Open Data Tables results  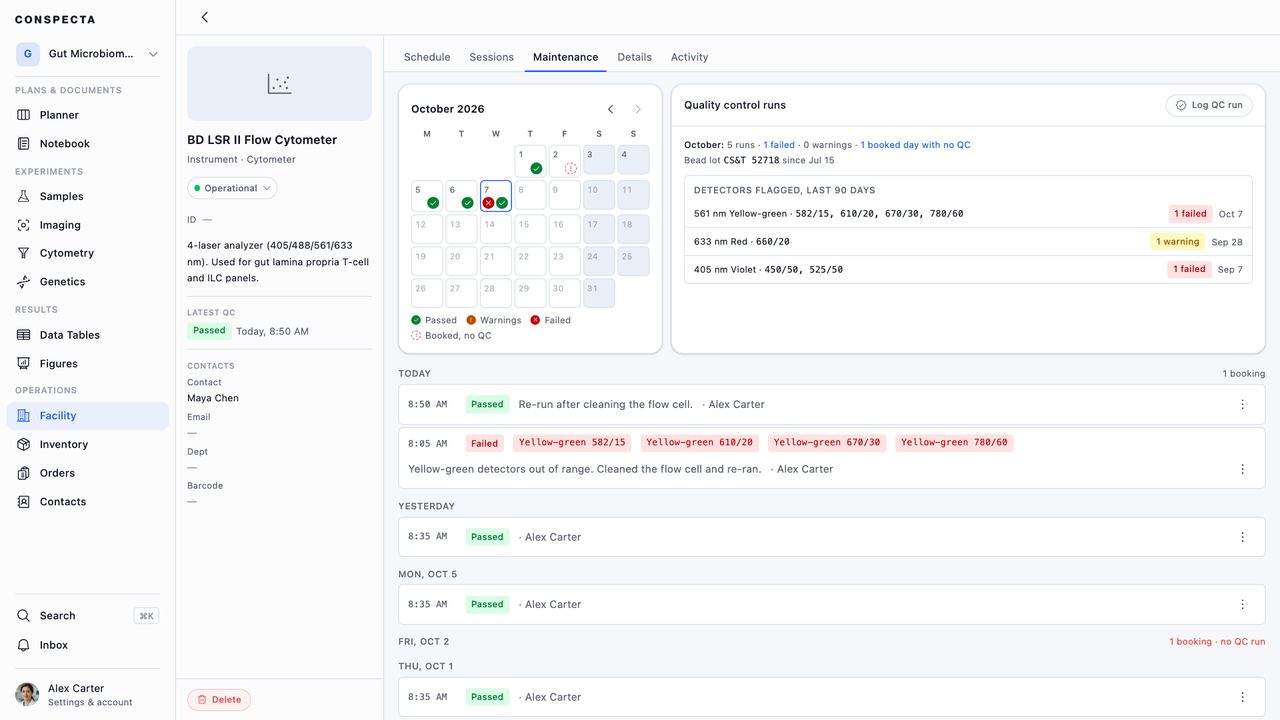pyautogui.click(x=88, y=335)
